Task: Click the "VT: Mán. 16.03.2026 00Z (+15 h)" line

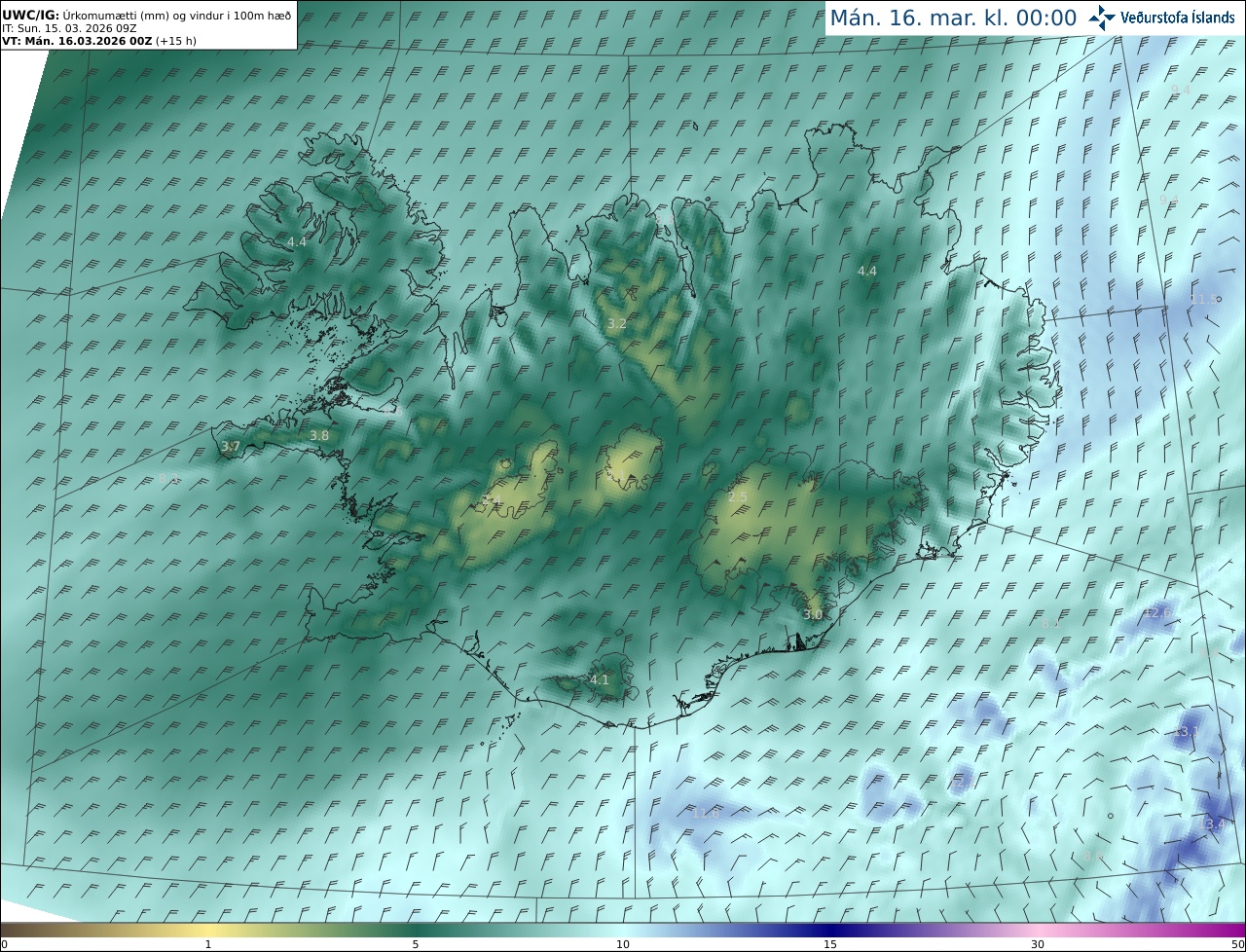Action: tap(99, 41)
